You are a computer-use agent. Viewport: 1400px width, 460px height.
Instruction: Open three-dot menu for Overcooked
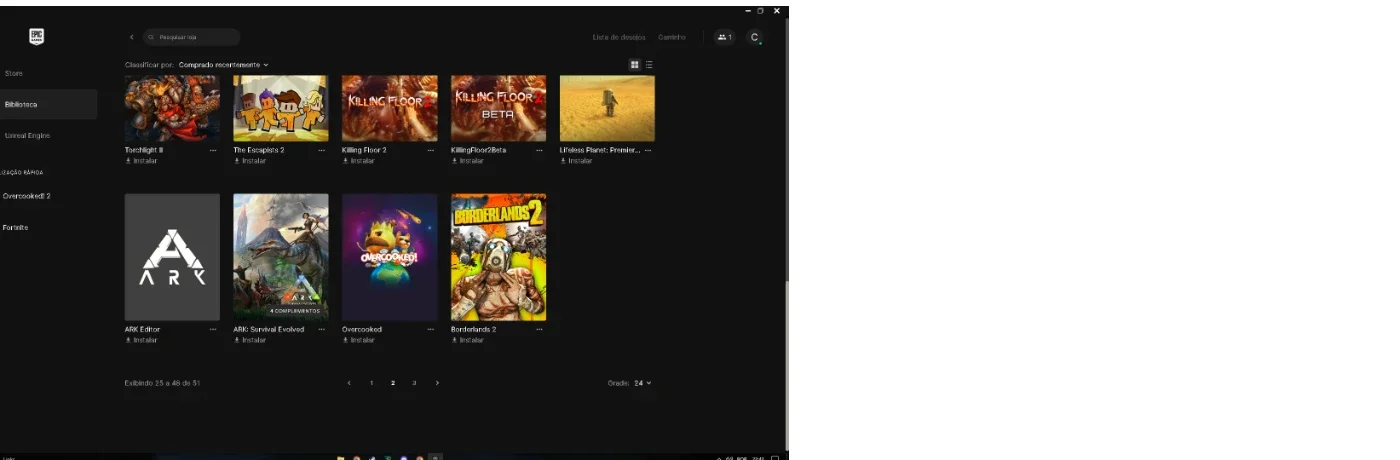[431, 329]
